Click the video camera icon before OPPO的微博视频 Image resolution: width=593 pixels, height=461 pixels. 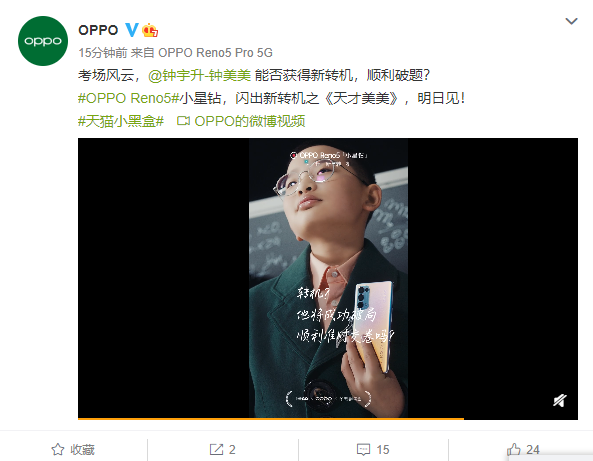point(183,121)
